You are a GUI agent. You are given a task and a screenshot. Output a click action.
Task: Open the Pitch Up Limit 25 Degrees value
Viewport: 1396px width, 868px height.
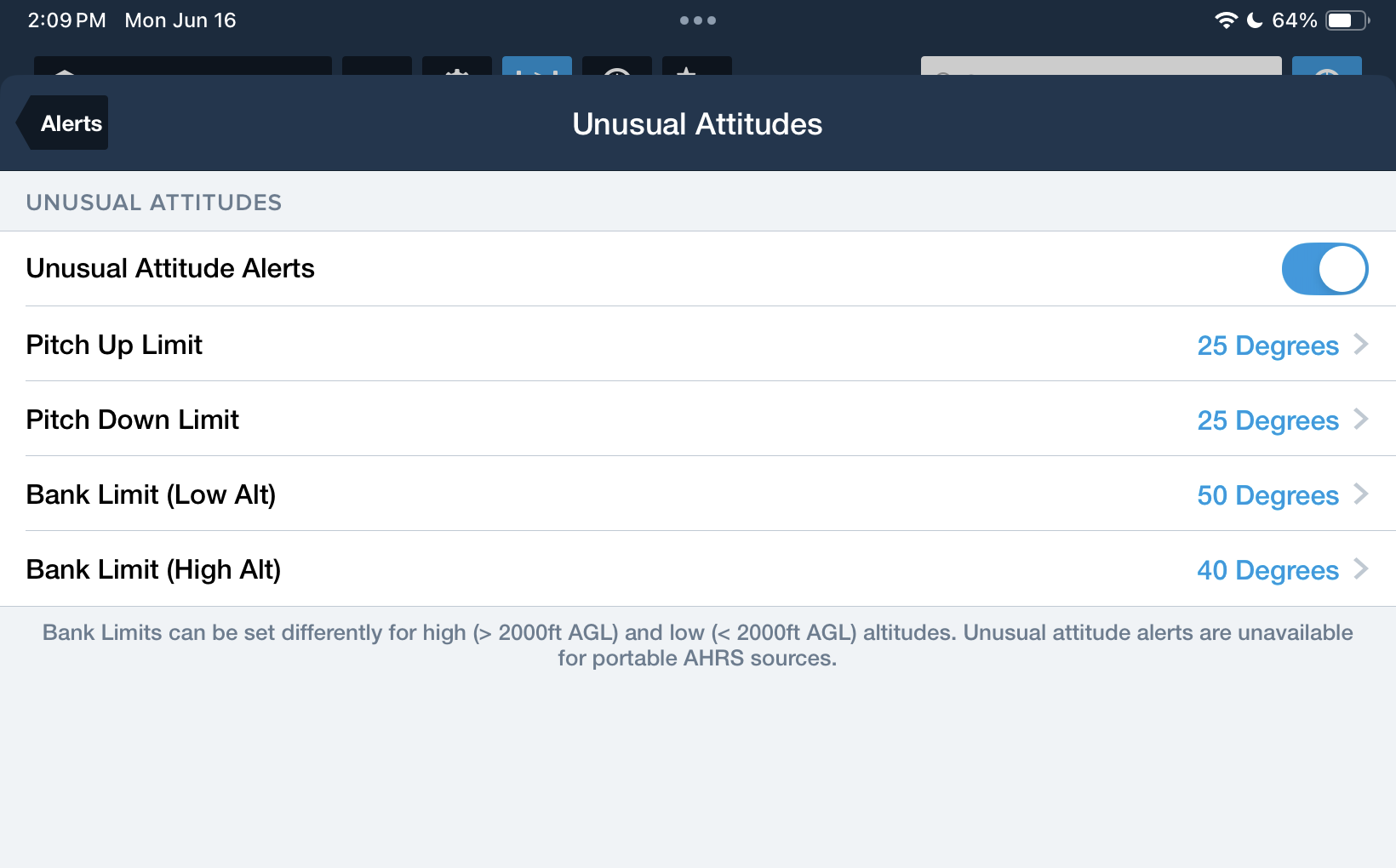tap(1267, 345)
